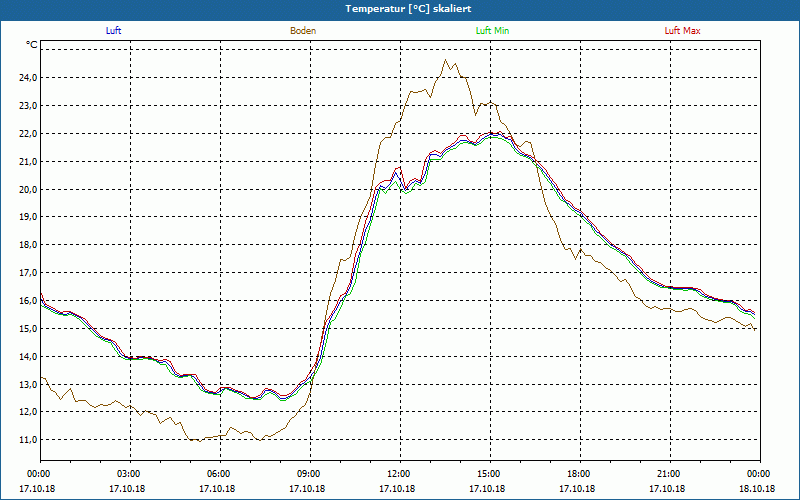Screen dimensions: 800x500
Task: Click the 'Luft Max' legend label
Action: tap(682, 31)
